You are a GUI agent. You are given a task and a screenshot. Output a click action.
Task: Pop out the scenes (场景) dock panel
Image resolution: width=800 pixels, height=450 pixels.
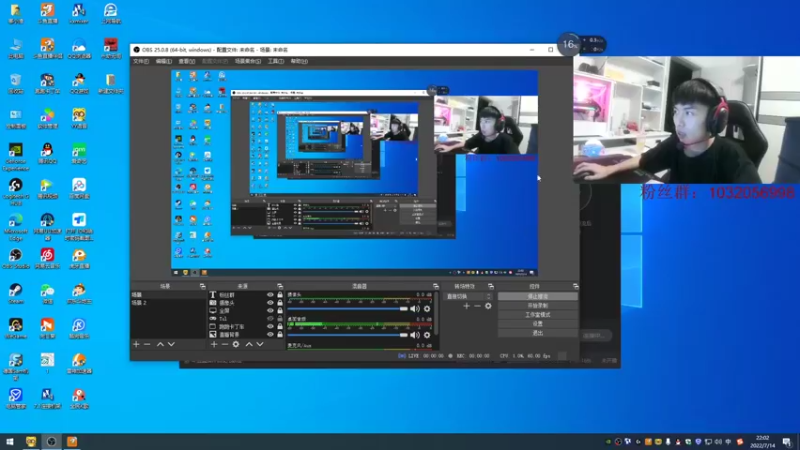tap(203, 286)
